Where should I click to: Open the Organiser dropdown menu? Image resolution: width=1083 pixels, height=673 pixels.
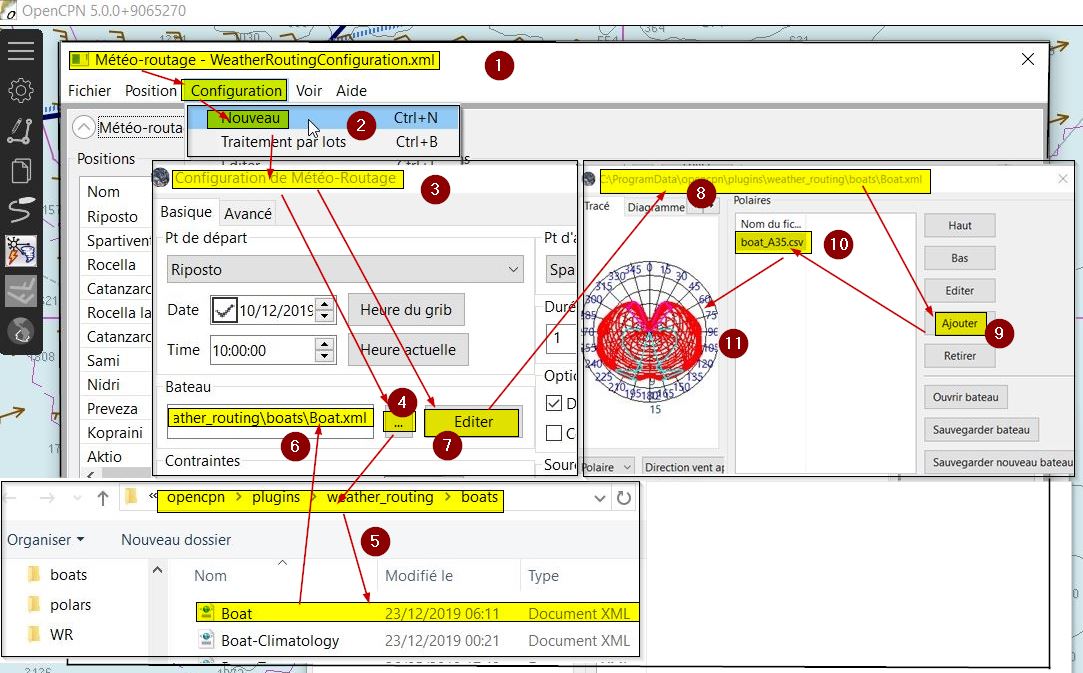coord(46,540)
